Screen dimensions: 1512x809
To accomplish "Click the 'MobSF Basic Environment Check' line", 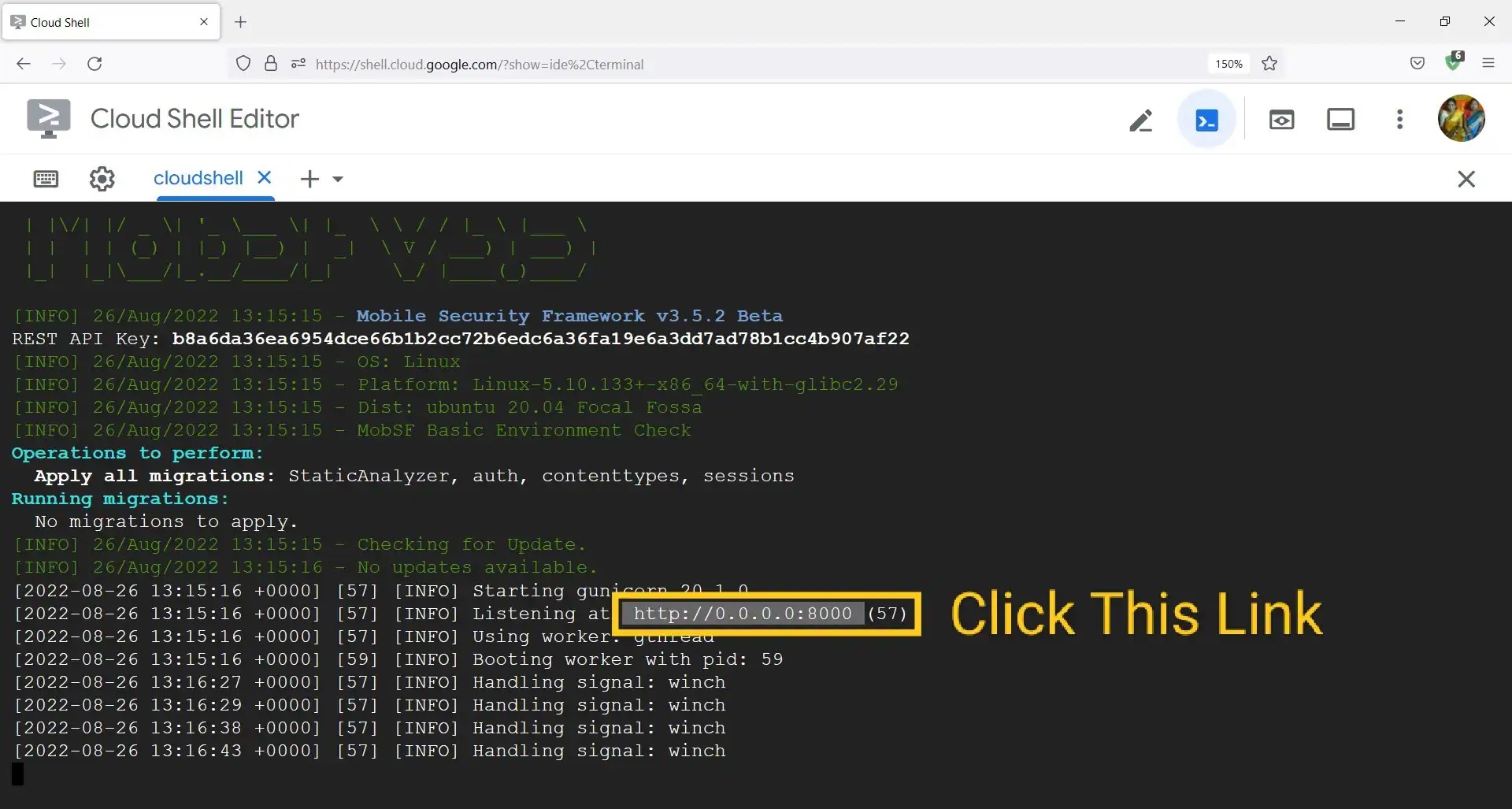I will pyautogui.click(x=352, y=430).
